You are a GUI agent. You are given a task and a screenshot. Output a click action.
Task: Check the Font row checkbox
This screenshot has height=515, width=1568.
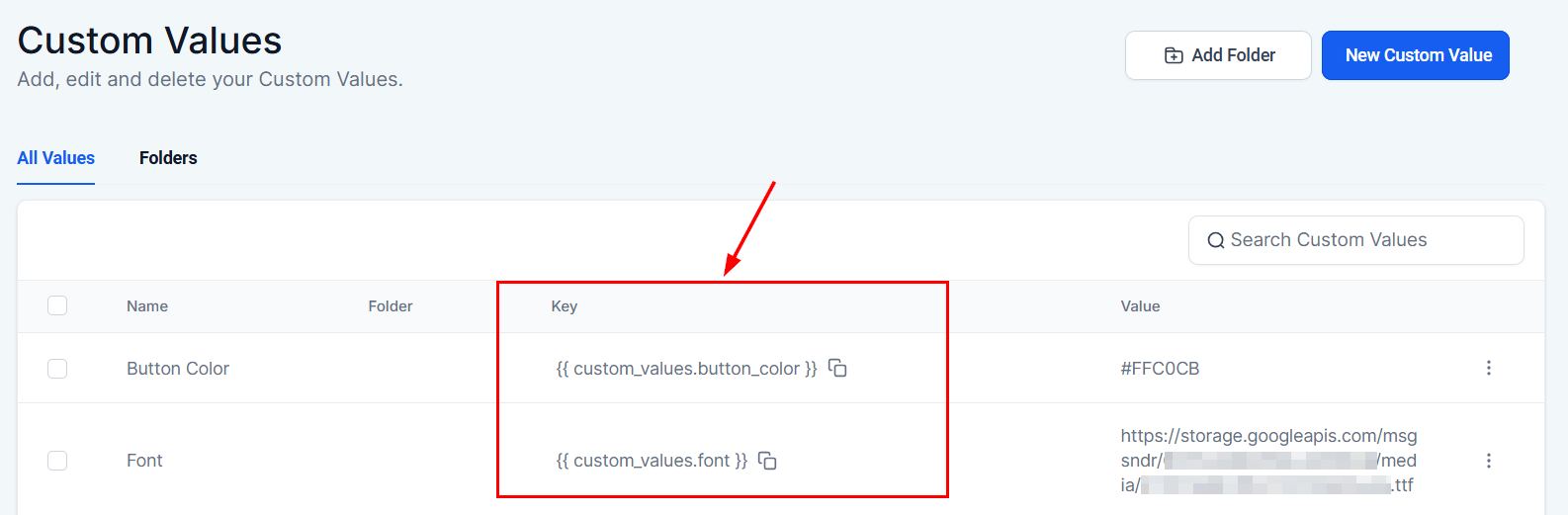click(x=57, y=461)
